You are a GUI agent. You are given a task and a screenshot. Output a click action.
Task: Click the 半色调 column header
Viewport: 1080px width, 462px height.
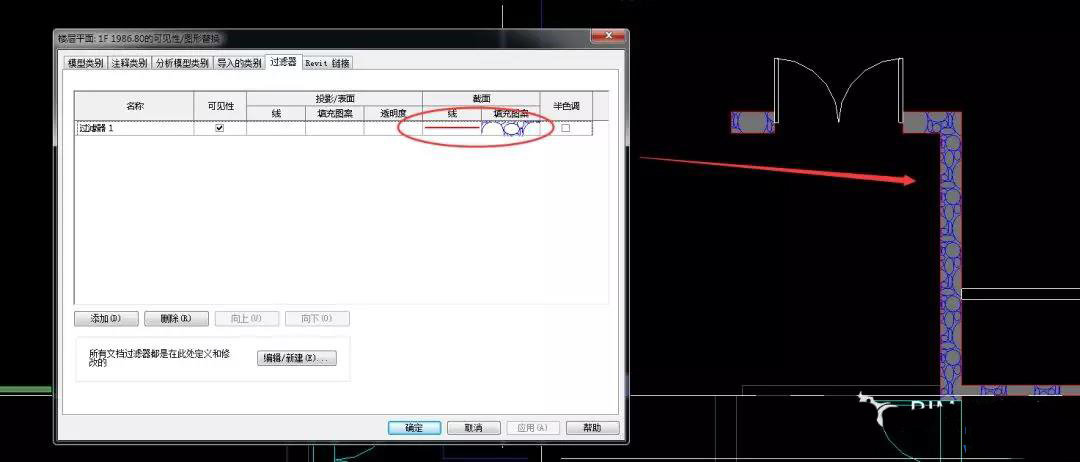(x=566, y=106)
